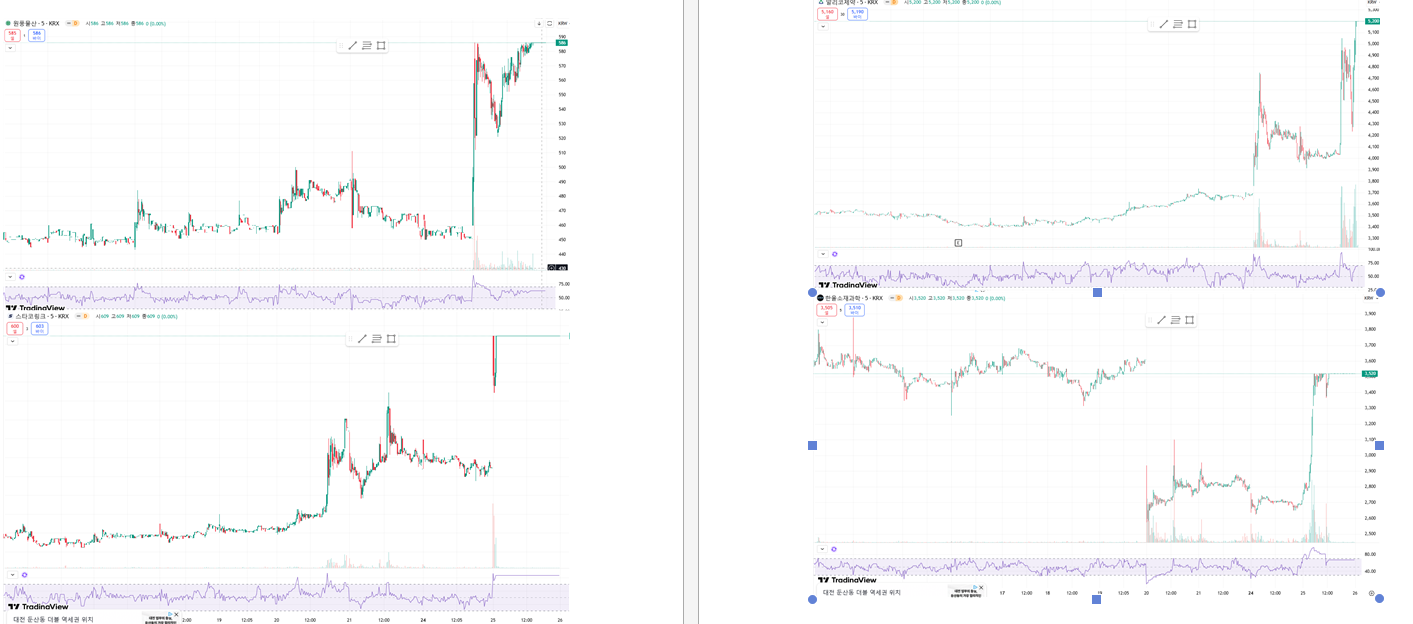The image size is (1413, 624).
Task: Open time axis settings gear on 한울소재과학 chart
Action: click(x=1371, y=593)
